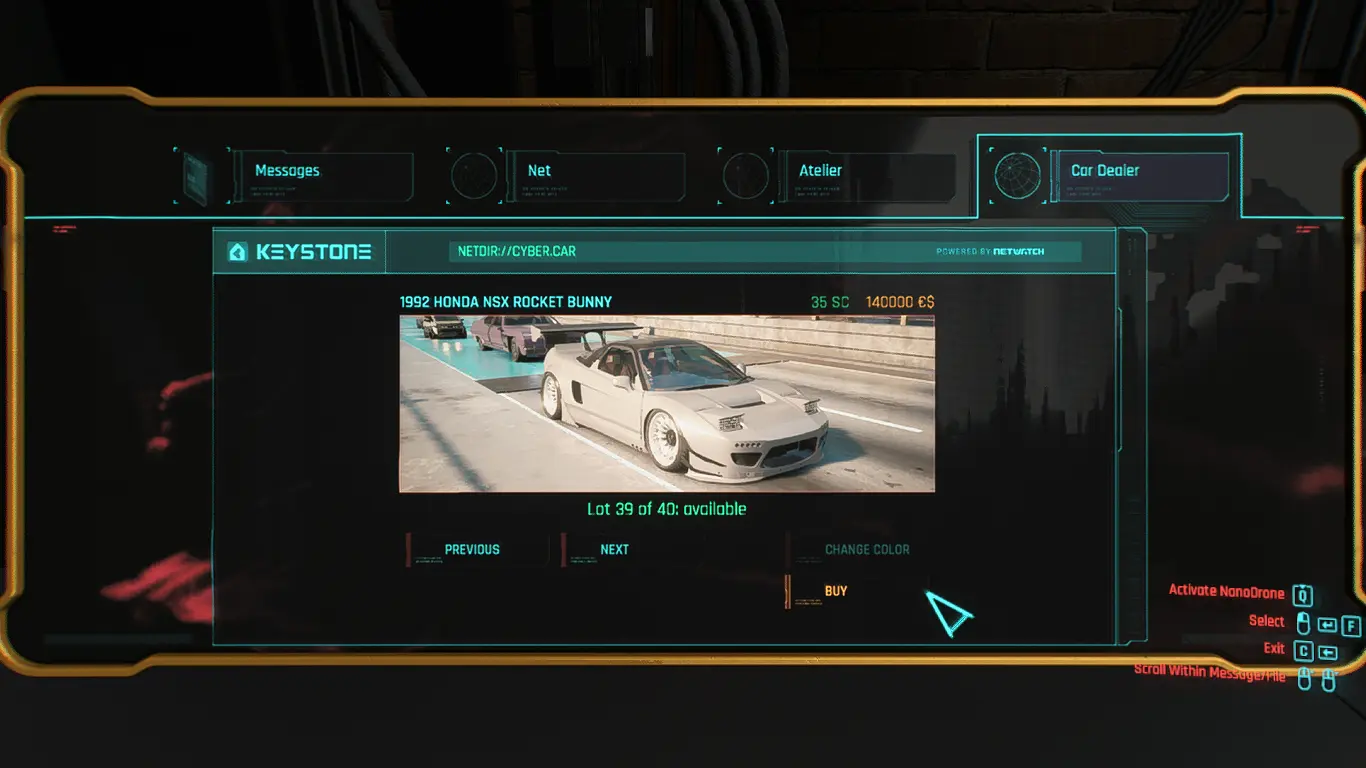Click the NETDIR://CYBER.CAR address bar
The height and width of the screenshot is (768, 1366).
click(765, 252)
